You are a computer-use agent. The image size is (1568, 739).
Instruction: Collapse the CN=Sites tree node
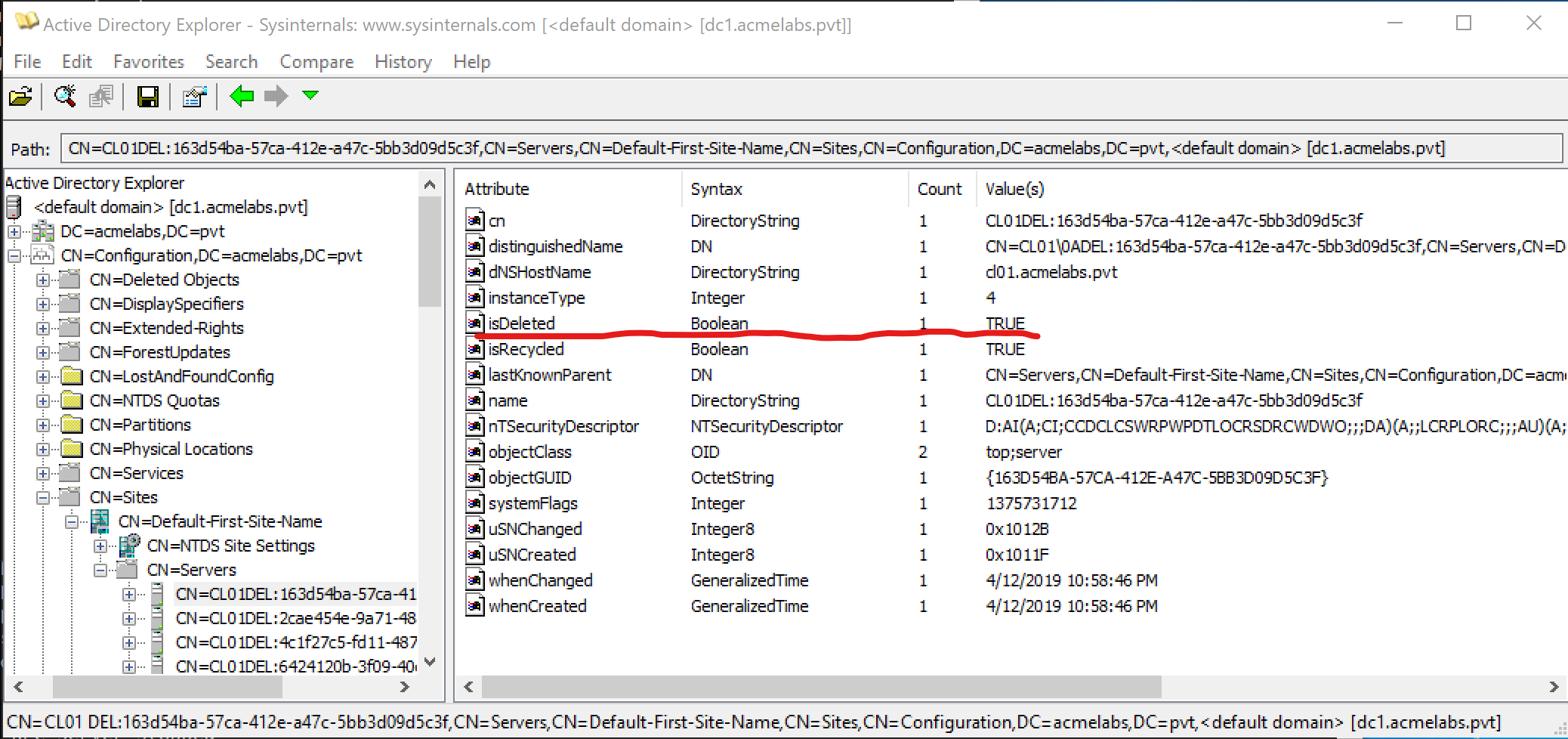(x=43, y=498)
